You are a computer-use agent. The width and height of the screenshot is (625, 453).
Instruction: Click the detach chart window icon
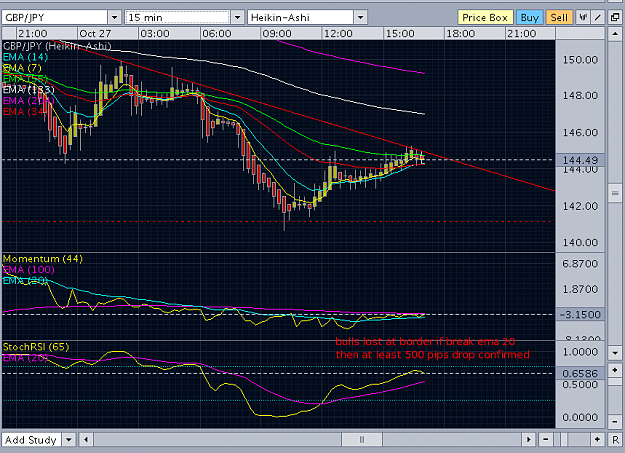[x=615, y=17]
